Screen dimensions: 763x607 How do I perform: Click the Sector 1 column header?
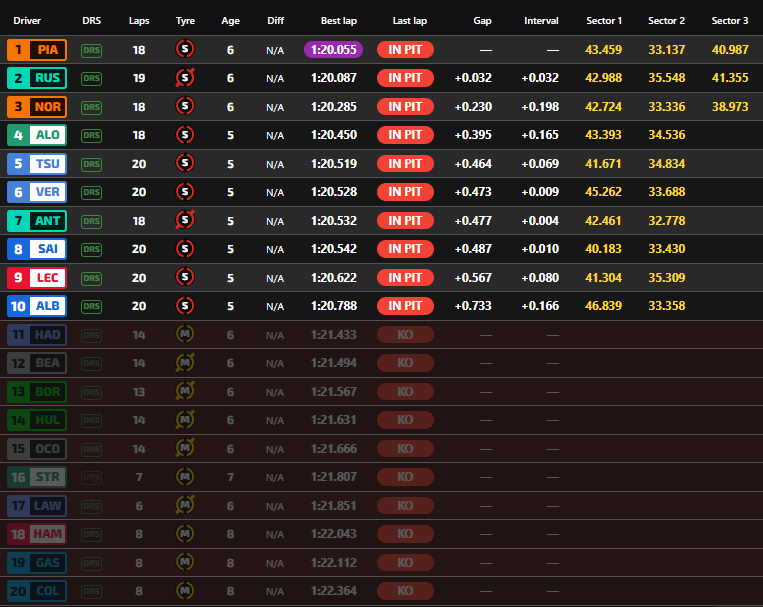pos(604,20)
